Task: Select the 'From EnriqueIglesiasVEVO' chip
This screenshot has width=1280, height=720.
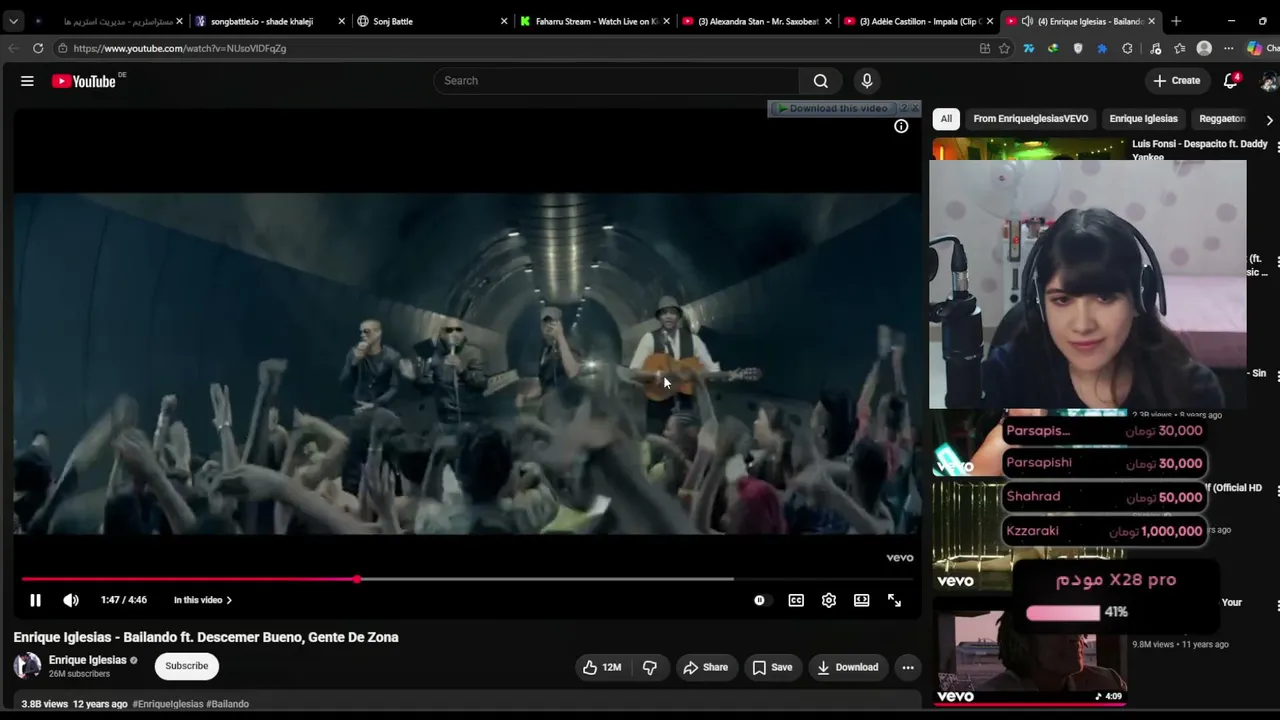Action: click(1031, 119)
